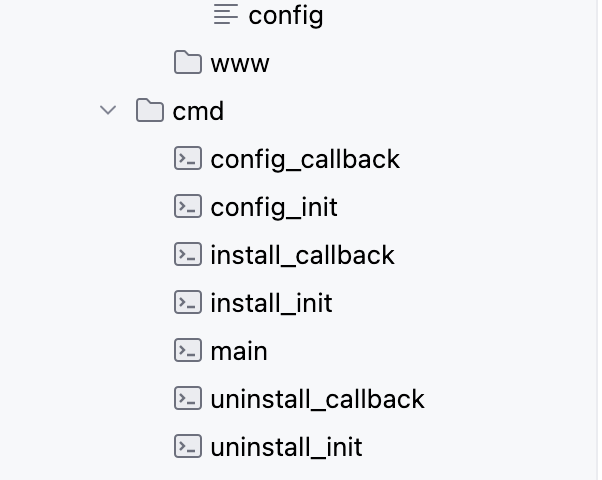
Task: Click the install_callback shell script icon
Action: click(x=188, y=255)
